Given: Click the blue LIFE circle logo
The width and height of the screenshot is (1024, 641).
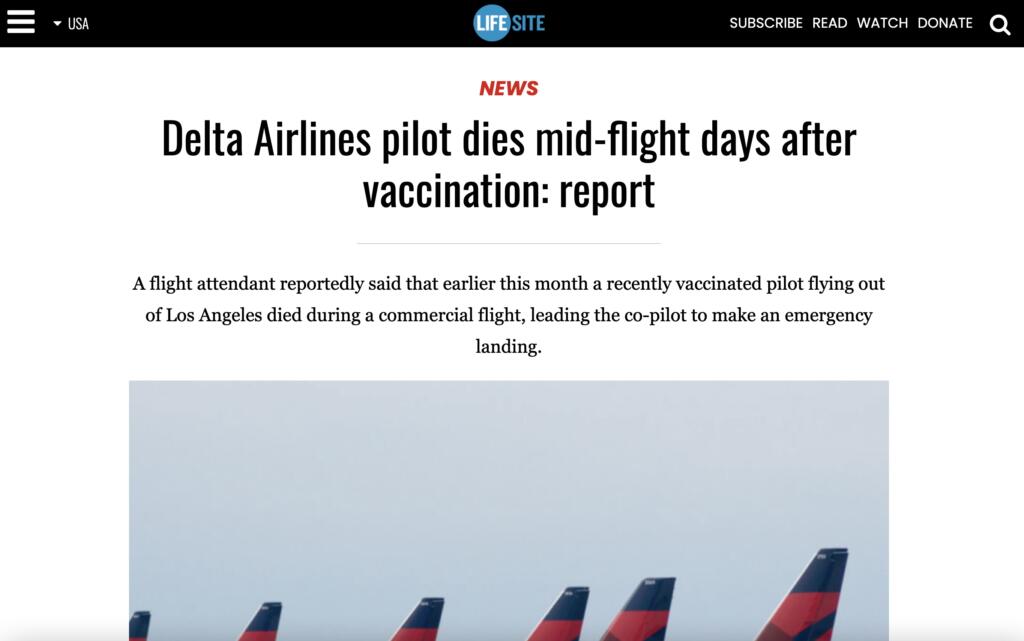Looking at the screenshot, I should click(491, 23).
